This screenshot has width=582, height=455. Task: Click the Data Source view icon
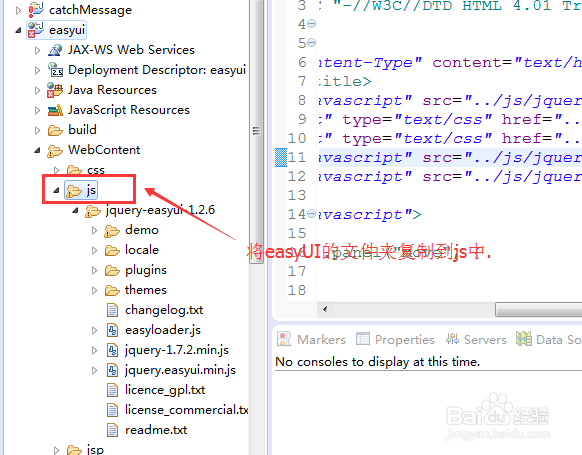(x=524, y=339)
